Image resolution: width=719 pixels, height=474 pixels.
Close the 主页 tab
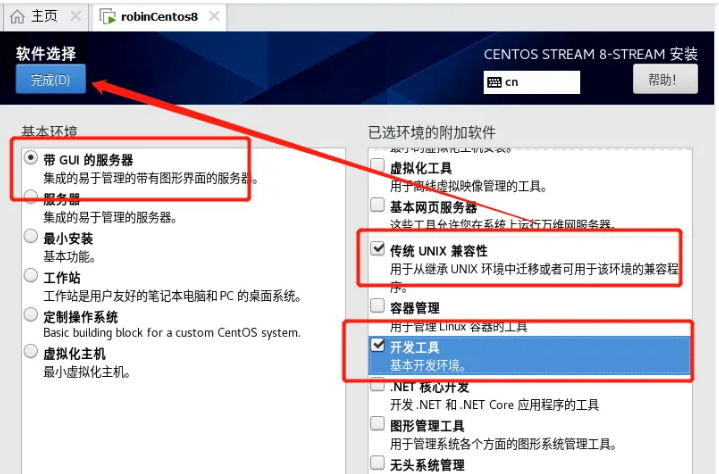pyautogui.click(x=76, y=17)
